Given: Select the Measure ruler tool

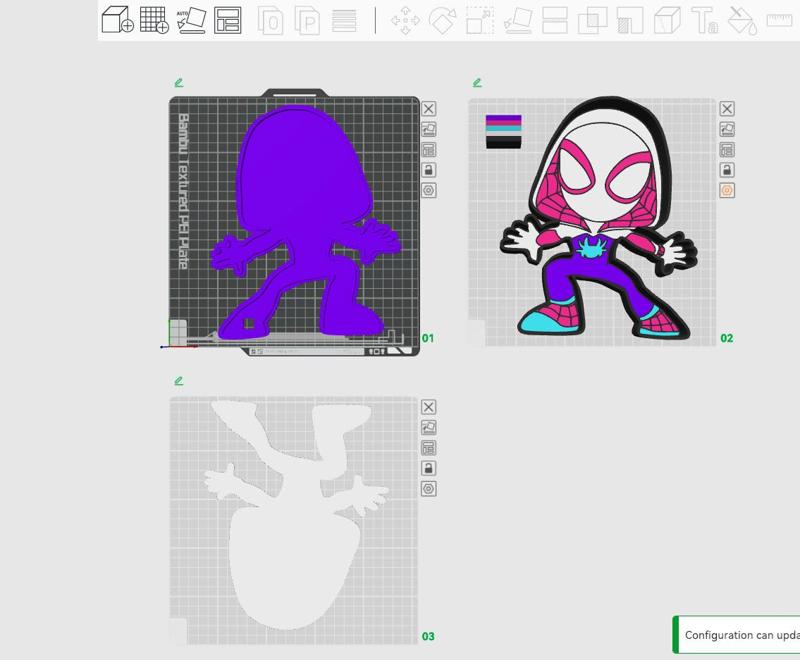Looking at the screenshot, I should tap(780, 20).
